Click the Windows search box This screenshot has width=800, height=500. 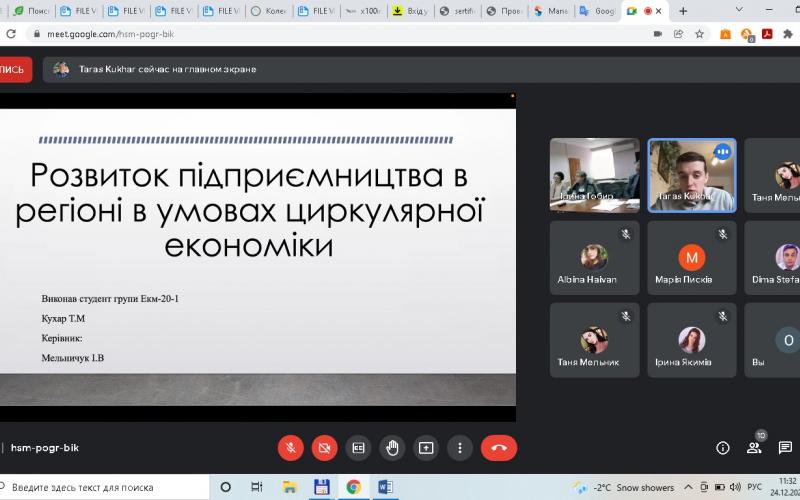tap(104, 487)
